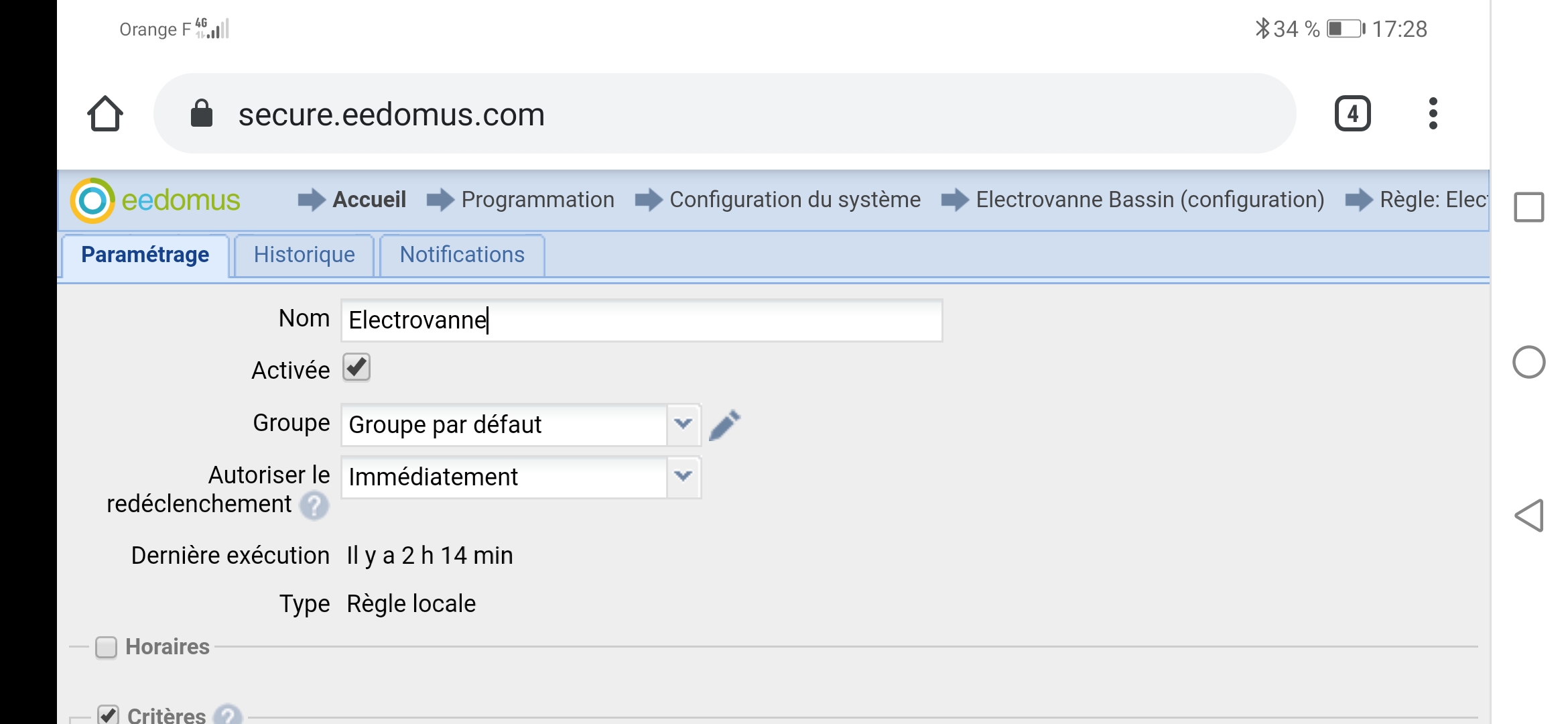Tap the secure.eedomus.com address bar
The image size is (1568, 724).
tap(724, 113)
